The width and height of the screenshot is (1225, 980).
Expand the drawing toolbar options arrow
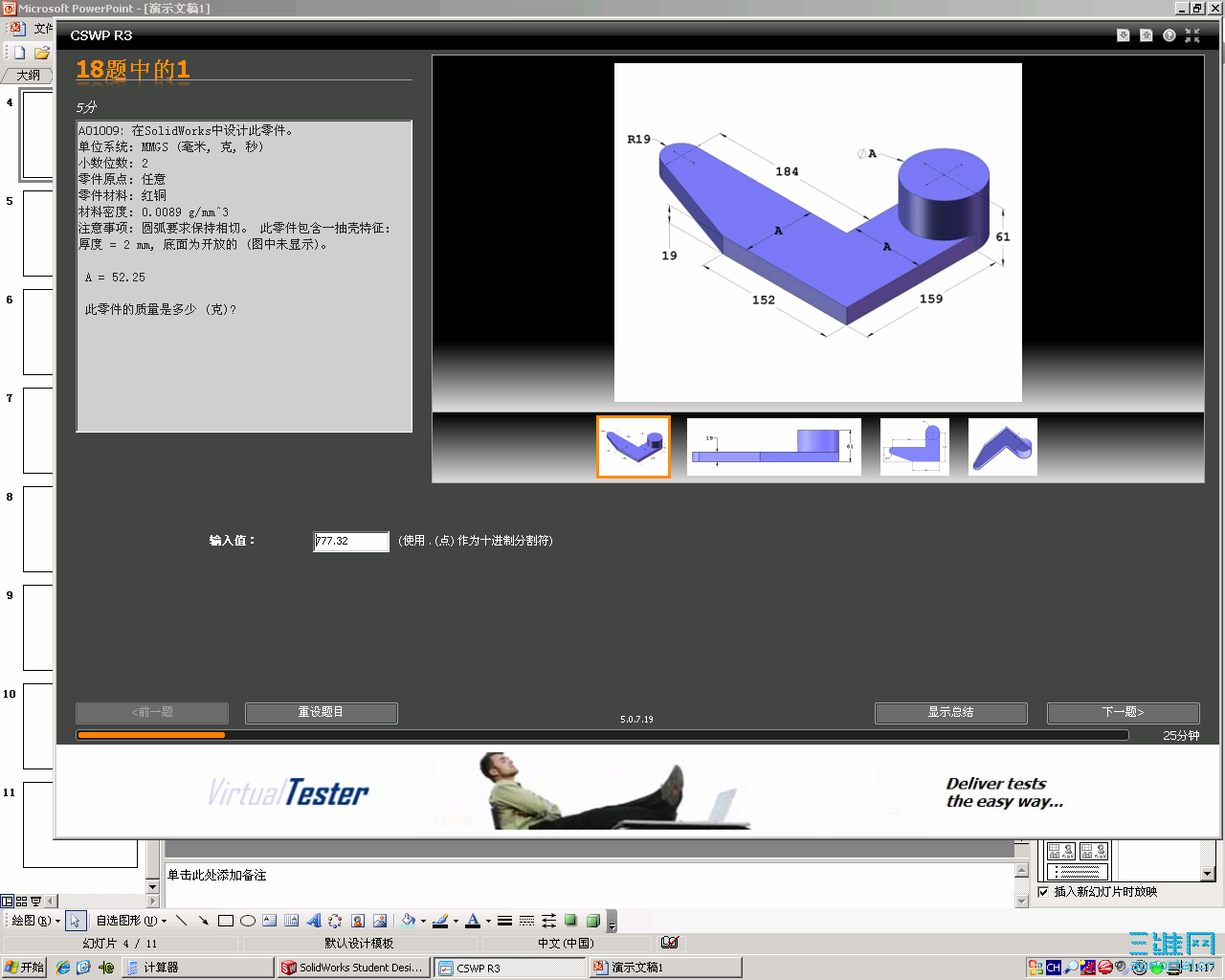pos(612,922)
